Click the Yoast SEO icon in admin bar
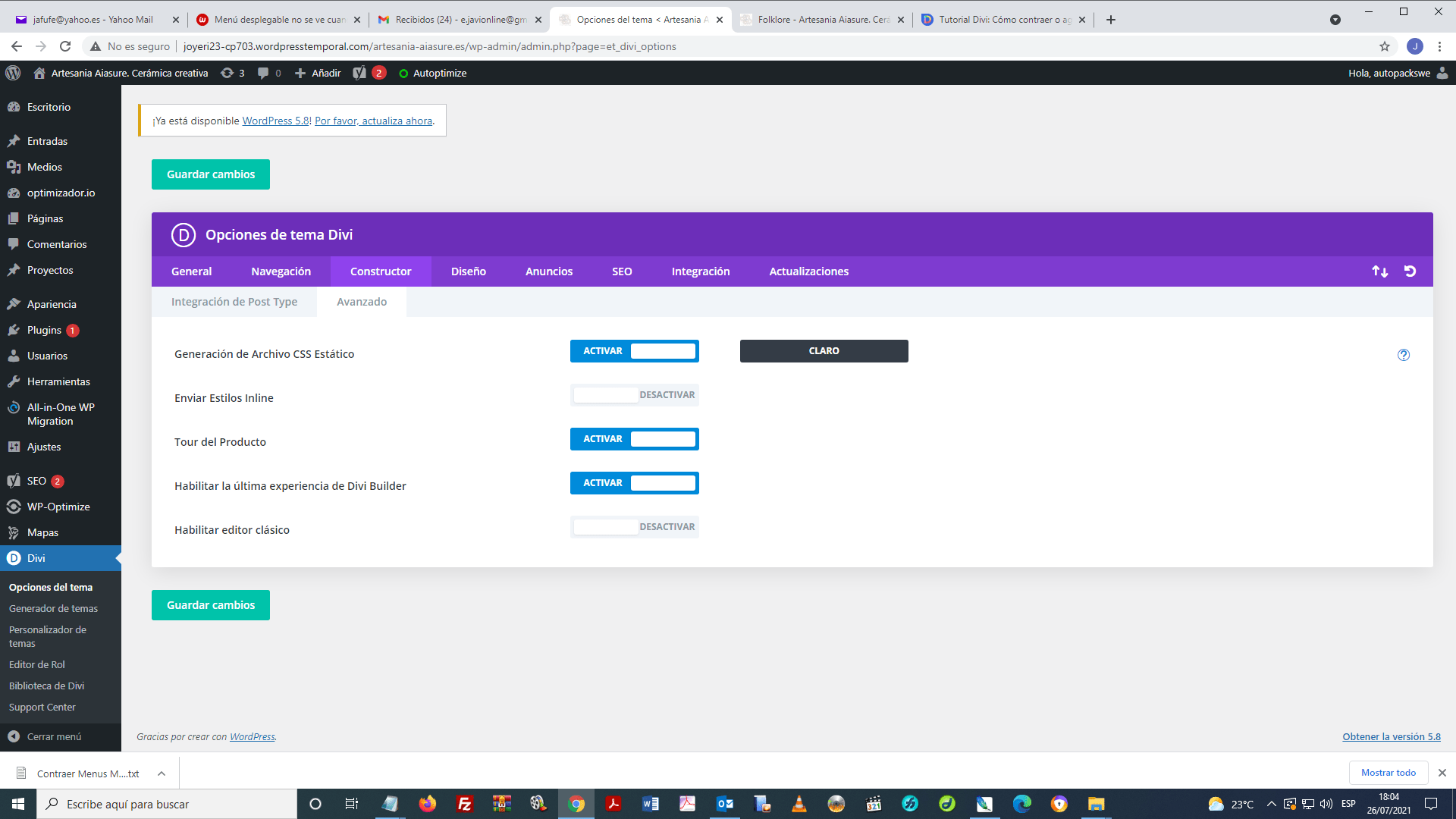The image size is (1456, 819). coord(359,73)
